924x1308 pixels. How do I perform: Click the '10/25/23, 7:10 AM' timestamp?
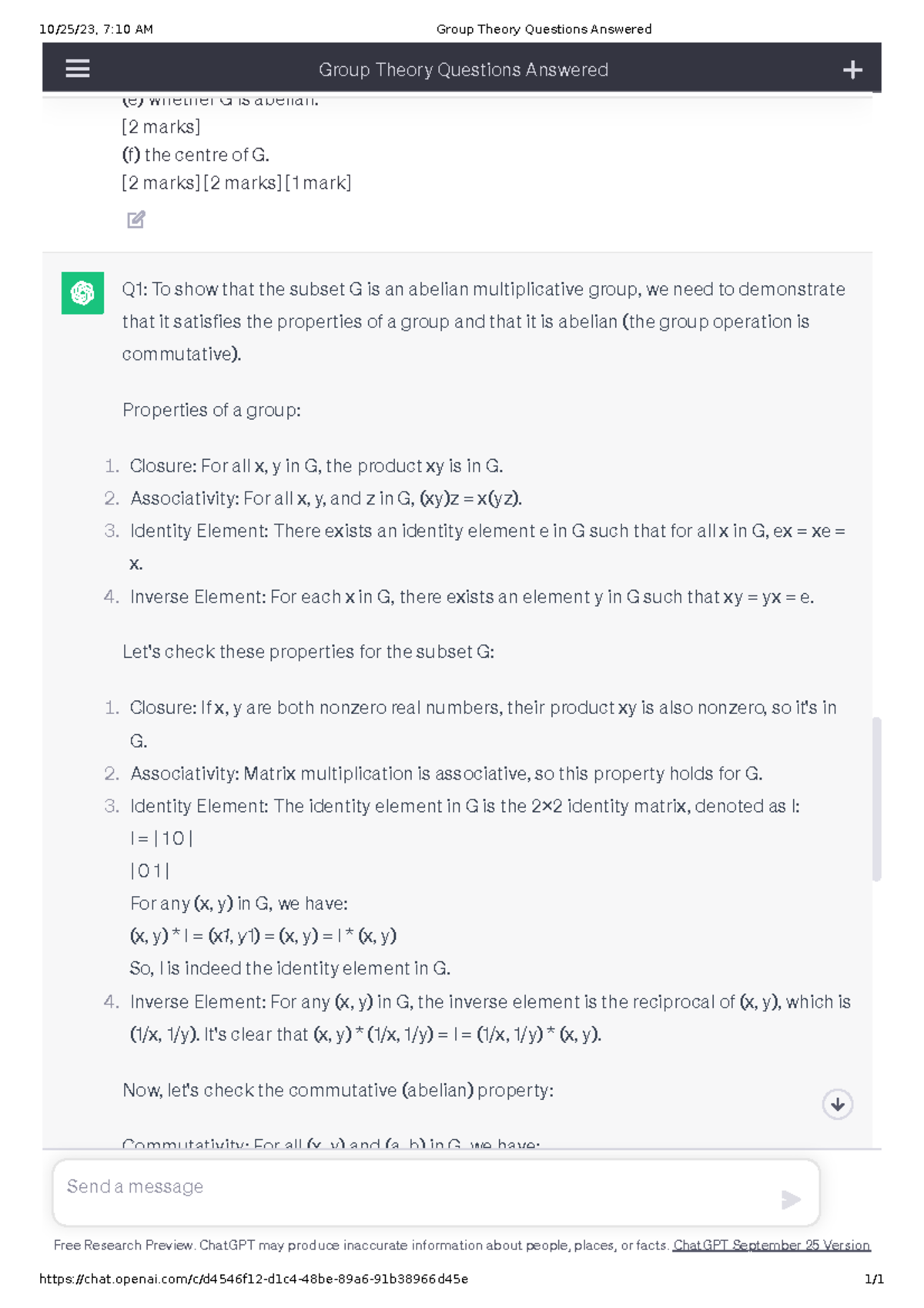pyautogui.click(x=96, y=29)
